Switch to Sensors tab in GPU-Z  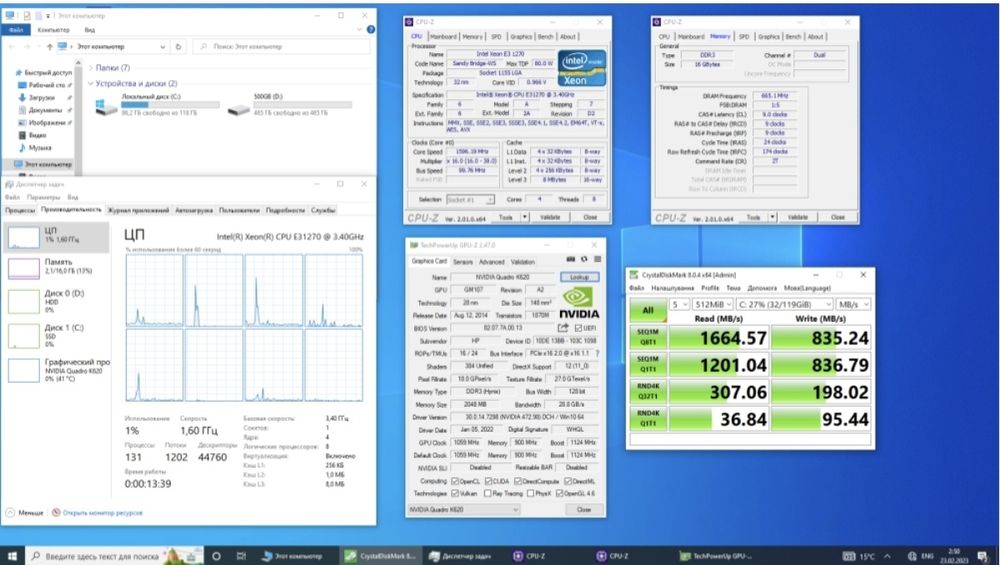pyautogui.click(x=463, y=262)
